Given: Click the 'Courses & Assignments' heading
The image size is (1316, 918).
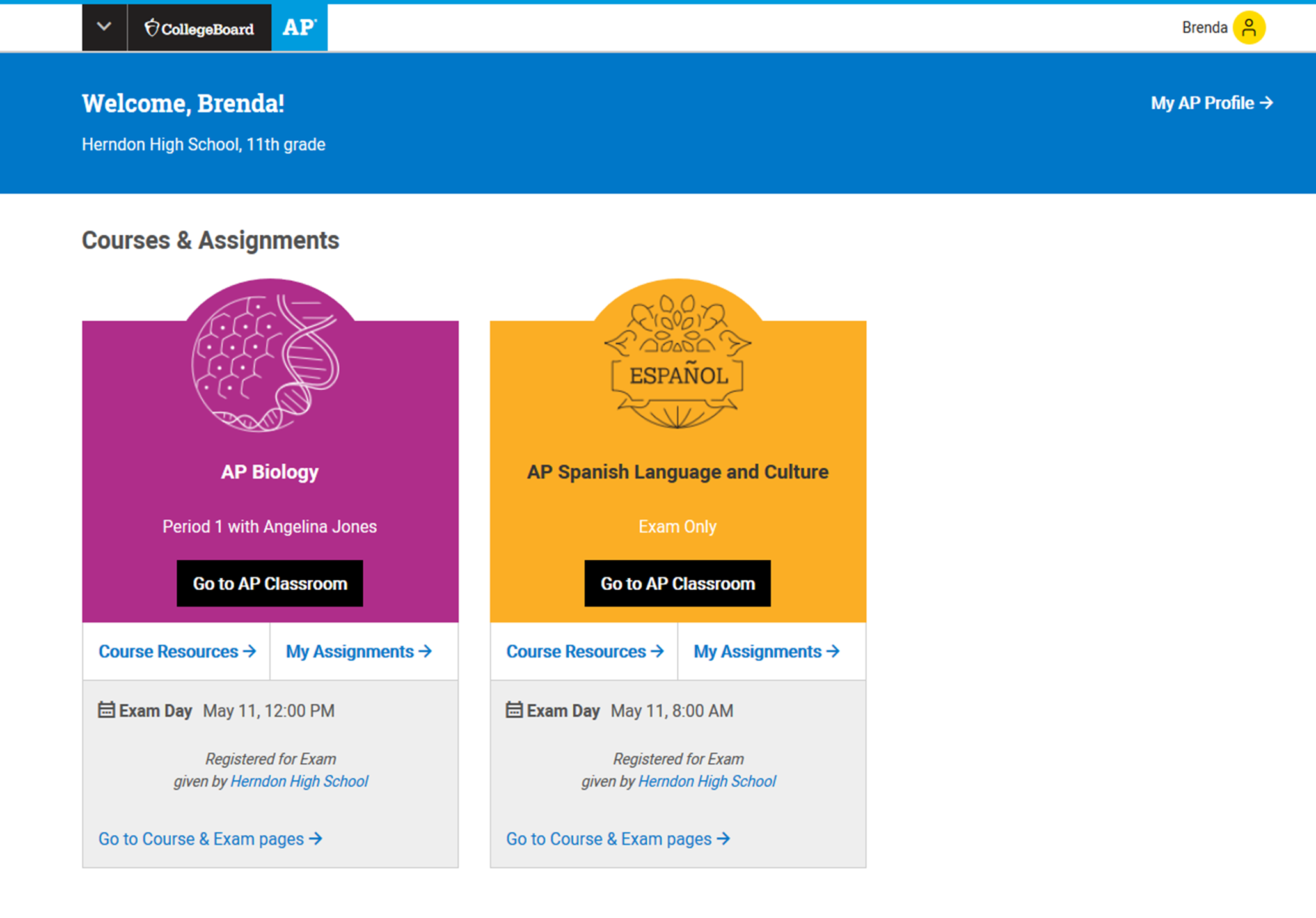Looking at the screenshot, I should click(x=210, y=241).
